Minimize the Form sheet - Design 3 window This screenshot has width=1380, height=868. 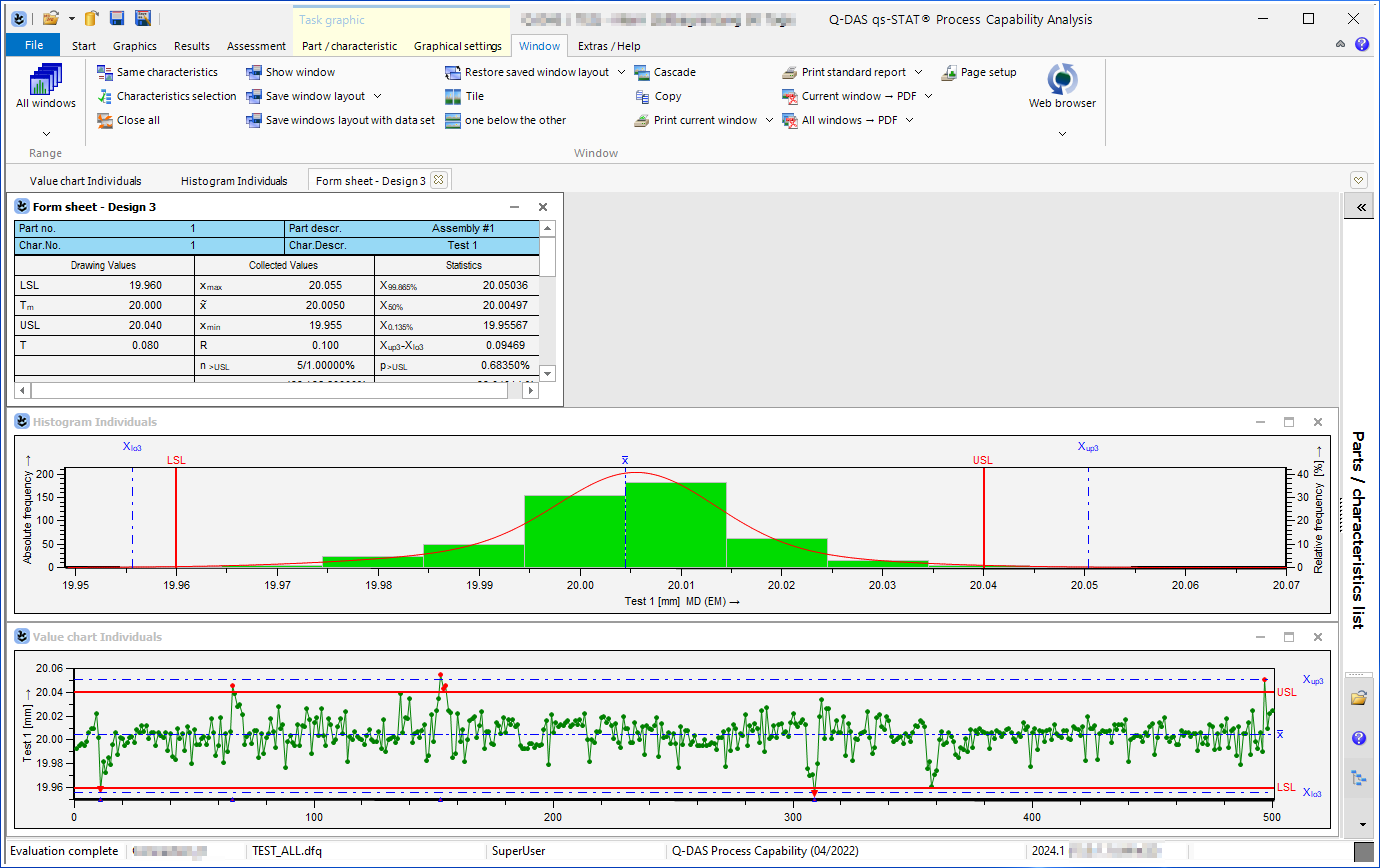click(514, 207)
